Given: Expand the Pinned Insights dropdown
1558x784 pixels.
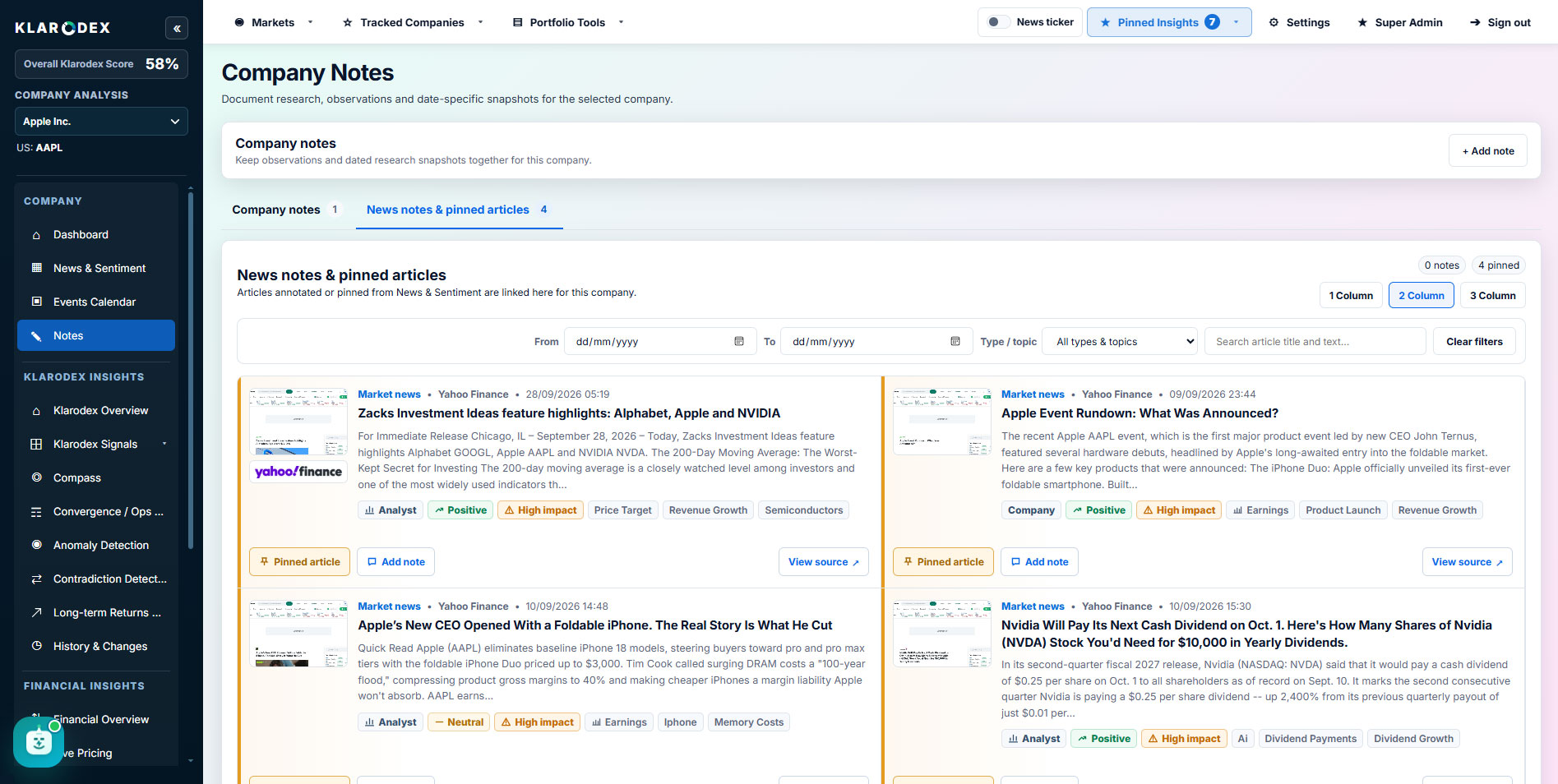Looking at the screenshot, I should point(1169,22).
